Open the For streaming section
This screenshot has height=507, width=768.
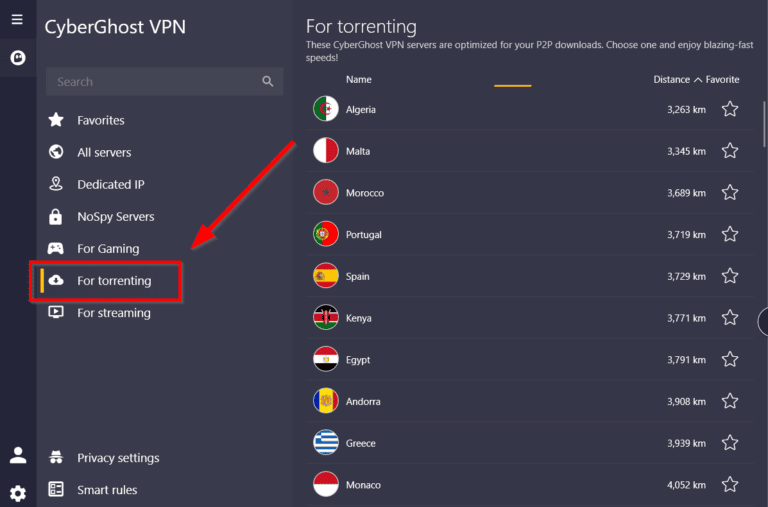click(x=113, y=312)
